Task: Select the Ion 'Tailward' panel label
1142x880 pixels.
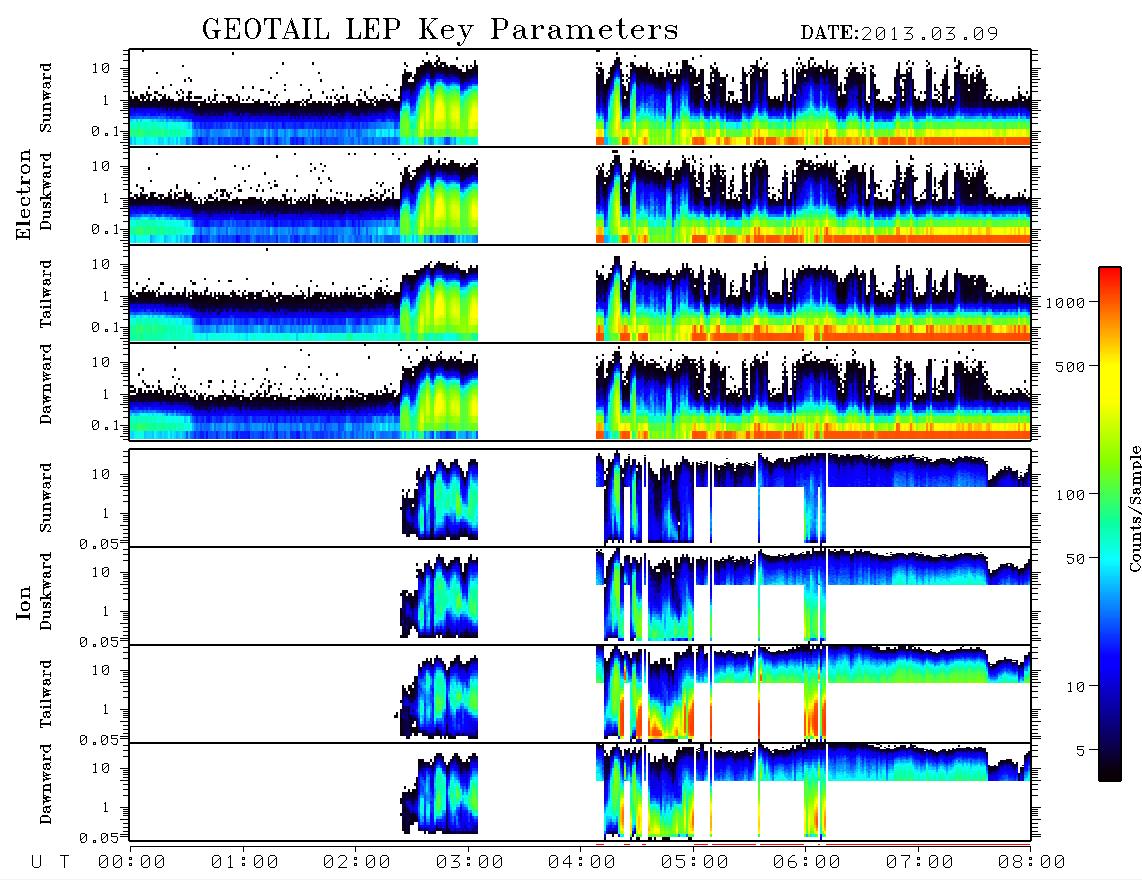Action: (46, 694)
